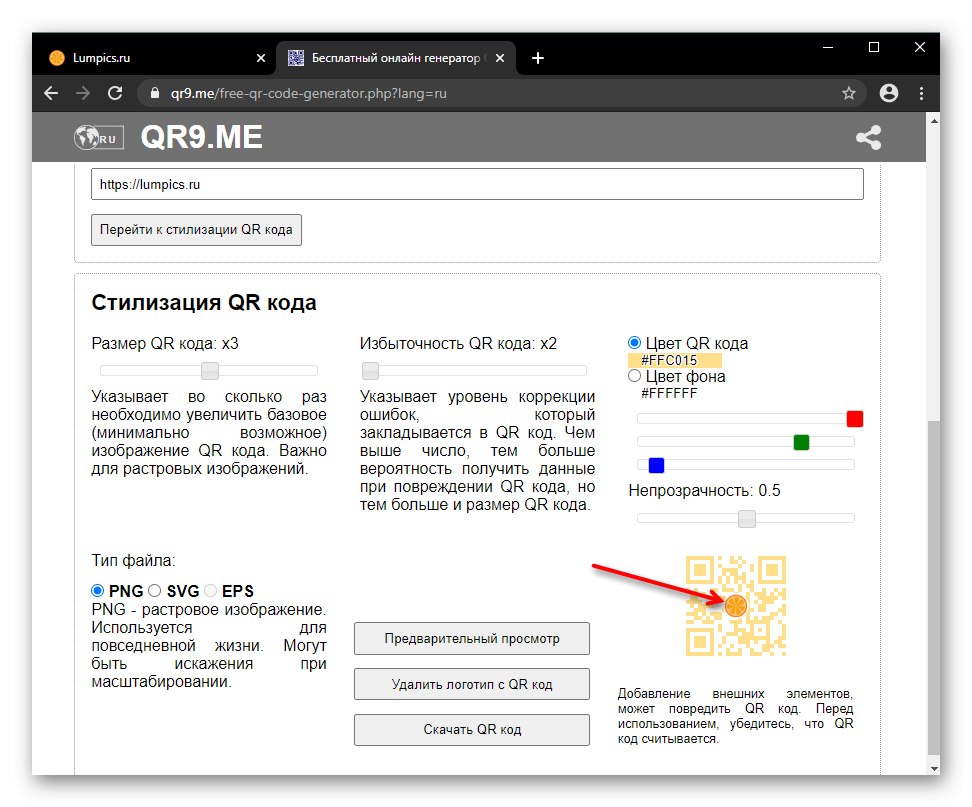The width and height of the screenshot is (972, 807).
Task: Click the Стилизация QR кода heading
Action: tap(204, 302)
